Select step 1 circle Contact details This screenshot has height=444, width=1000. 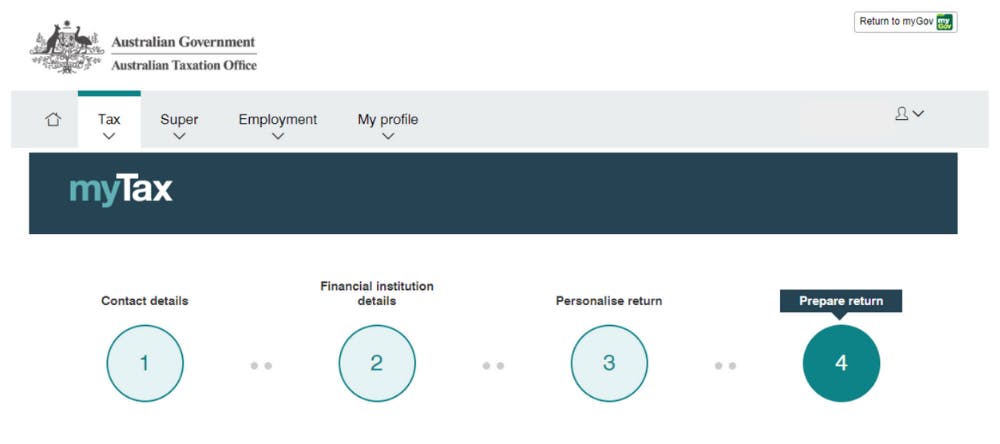pyautogui.click(x=145, y=364)
